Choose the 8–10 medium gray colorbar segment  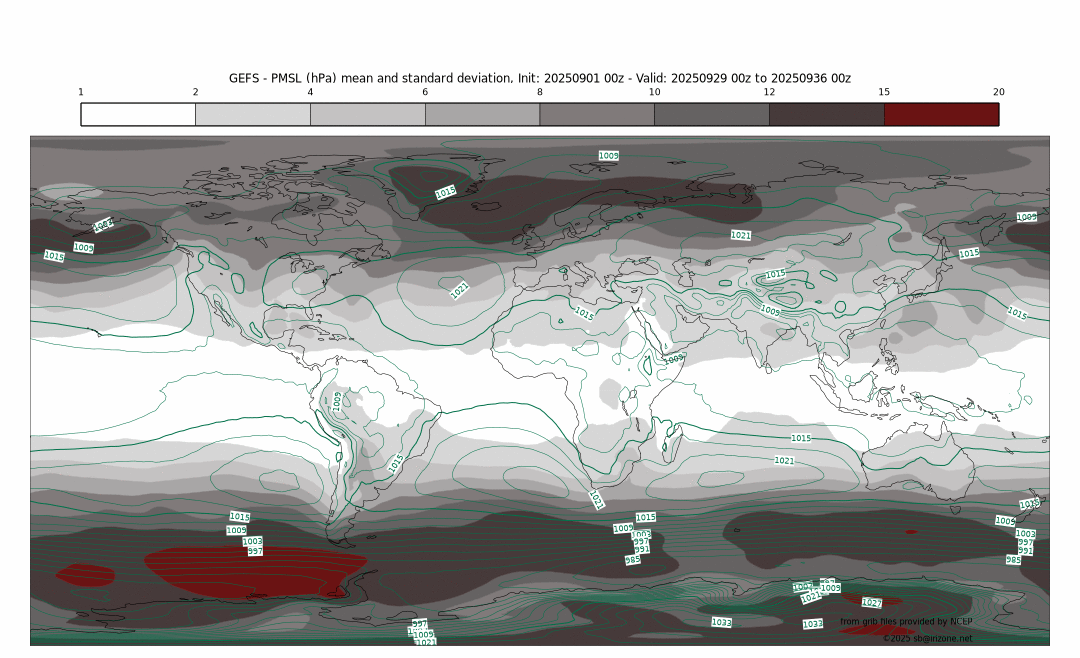pyautogui.click(x=597, y=114)
